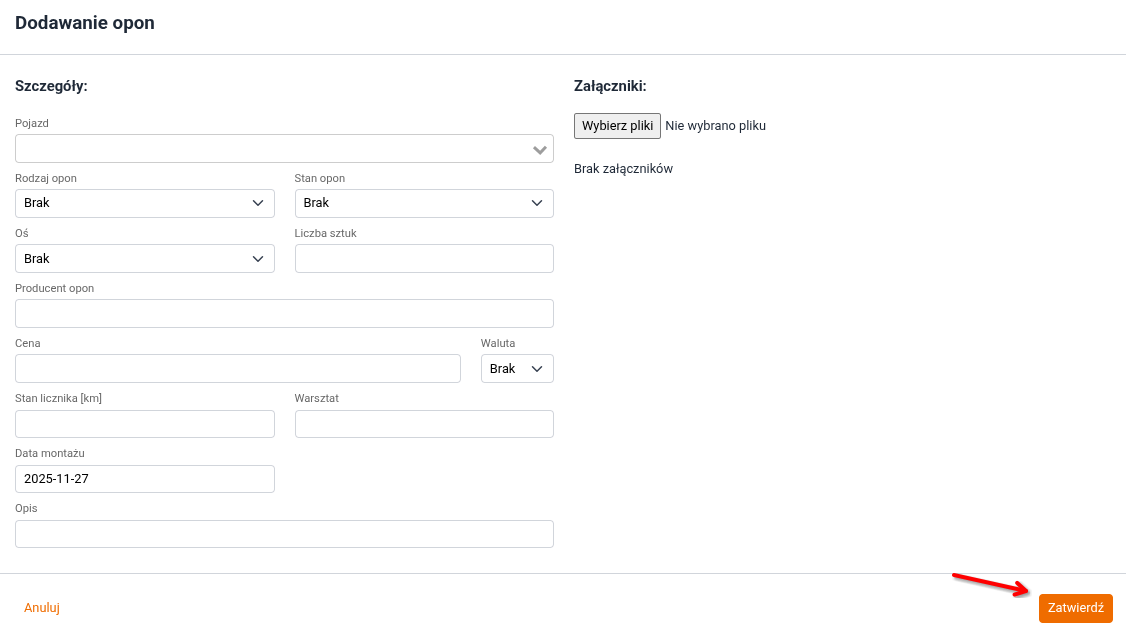Open the Oś axis dropdown
Image resolution: width=1126 pixels, height=640 pixels.
(144, 259)
